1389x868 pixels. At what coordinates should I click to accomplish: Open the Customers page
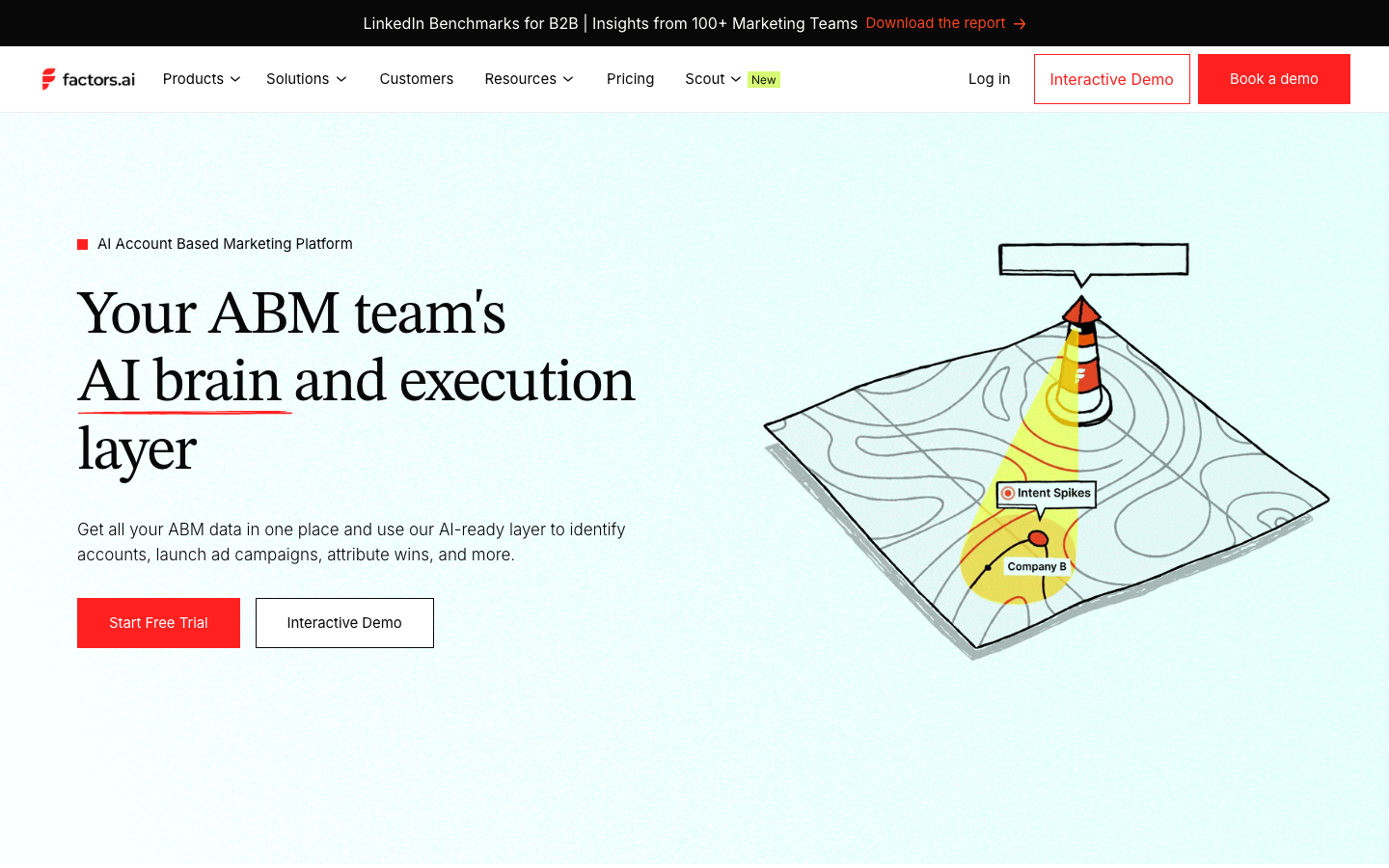pos(417,79)
